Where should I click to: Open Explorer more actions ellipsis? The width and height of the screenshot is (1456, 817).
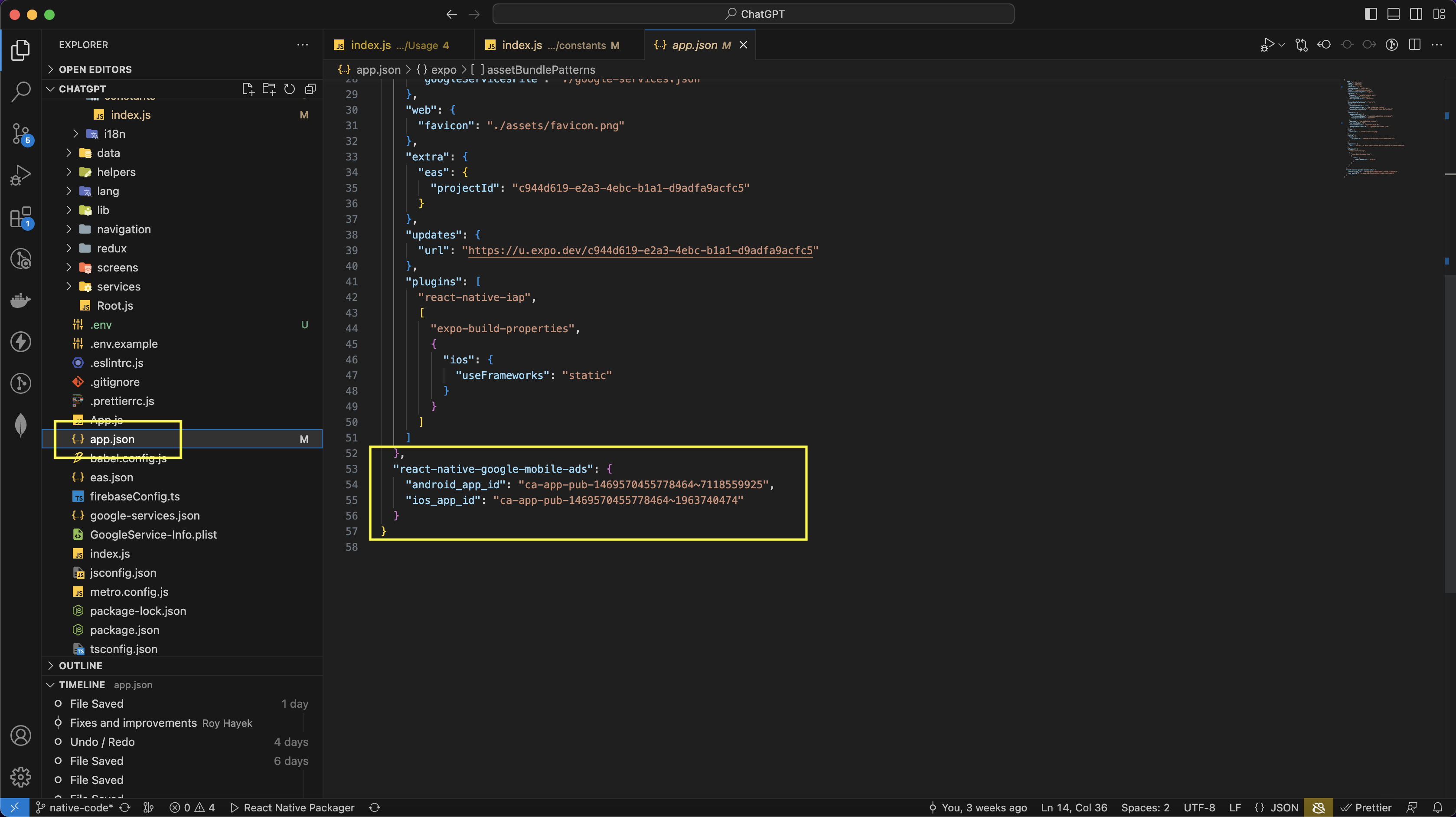point(302,45)
